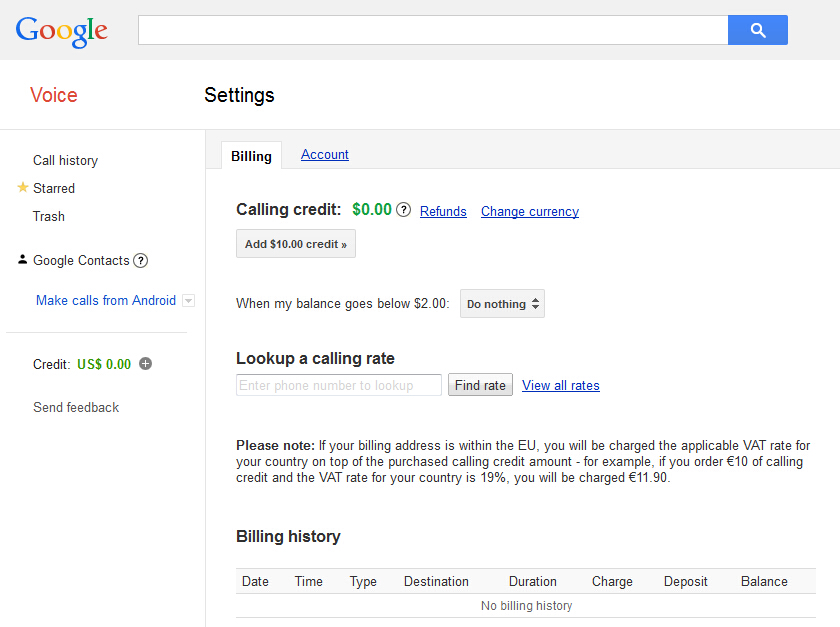
Task: Open the Refunds link
Action: coord(443,211)
